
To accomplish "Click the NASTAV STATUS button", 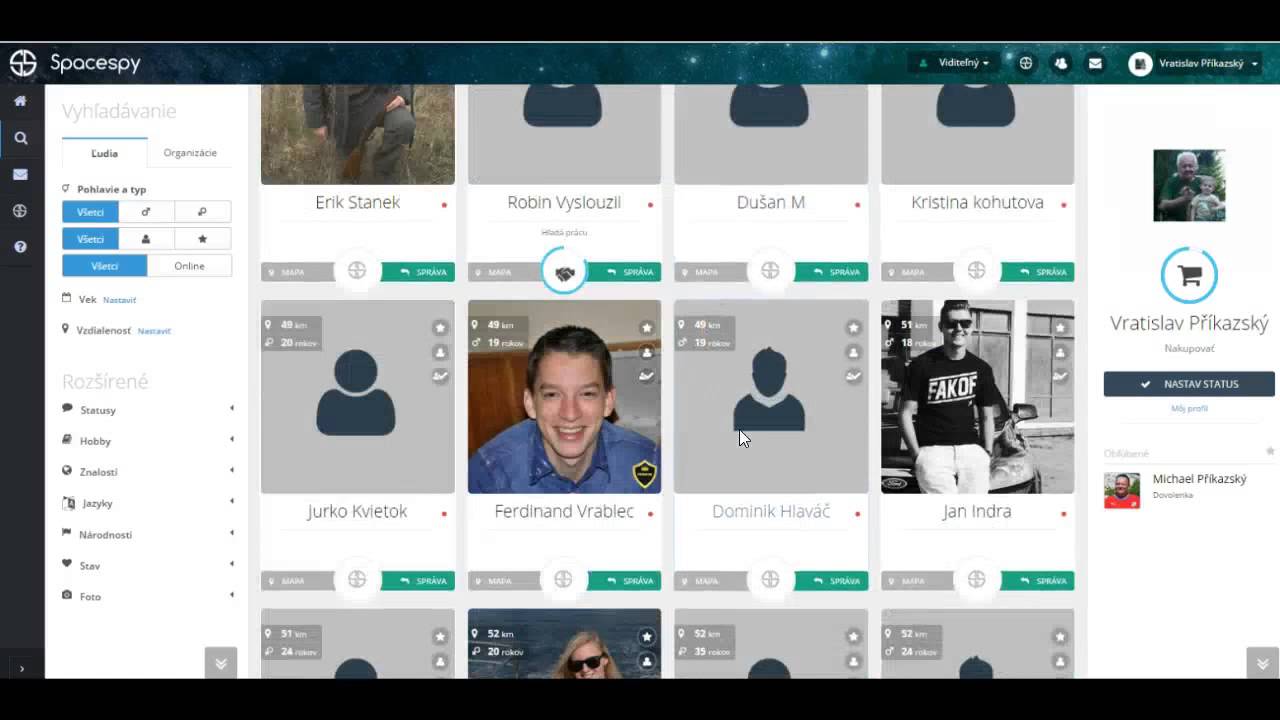I will [1189, 384].
